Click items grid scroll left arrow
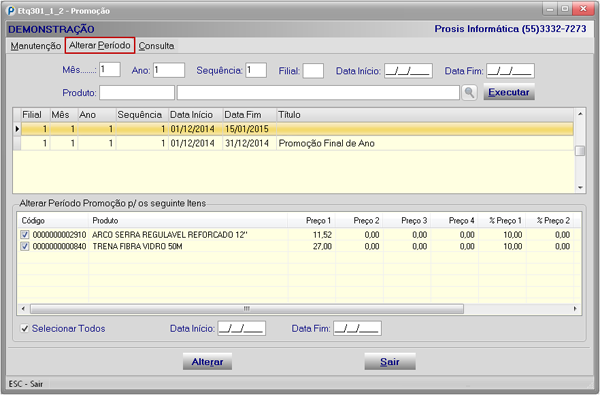The width and height of the screenshot is (600, 395). point(23,308)
